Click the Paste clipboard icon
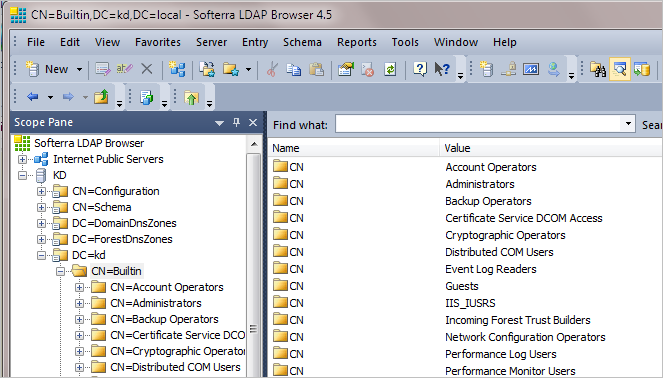The width and height of the screenshot is (663, 378). coord(316,69)
